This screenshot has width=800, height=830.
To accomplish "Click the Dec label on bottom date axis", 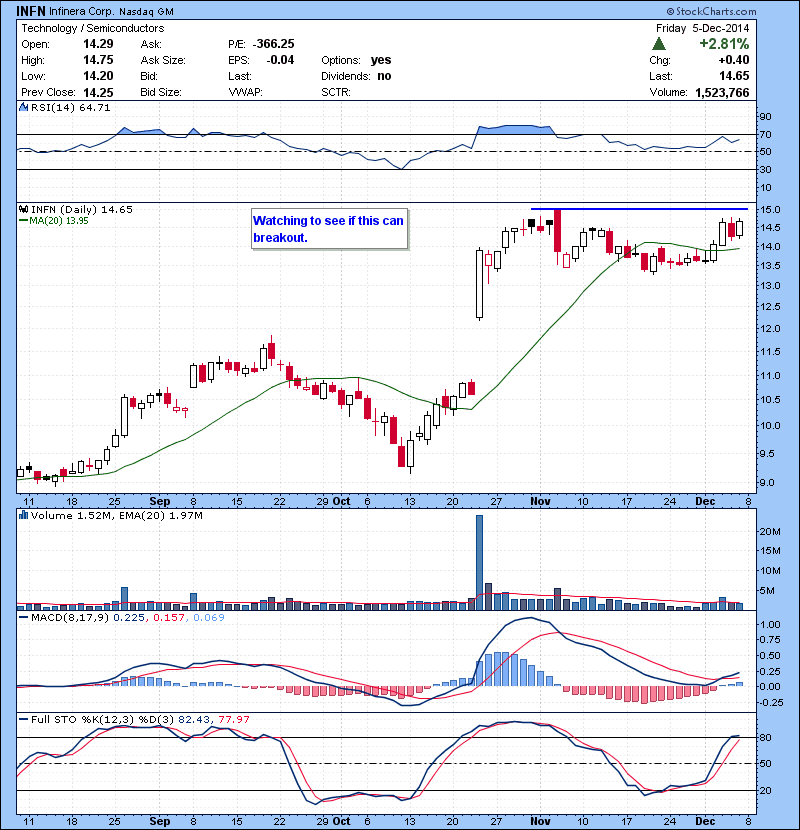I will pyautogui.click(x=705, y=821).
